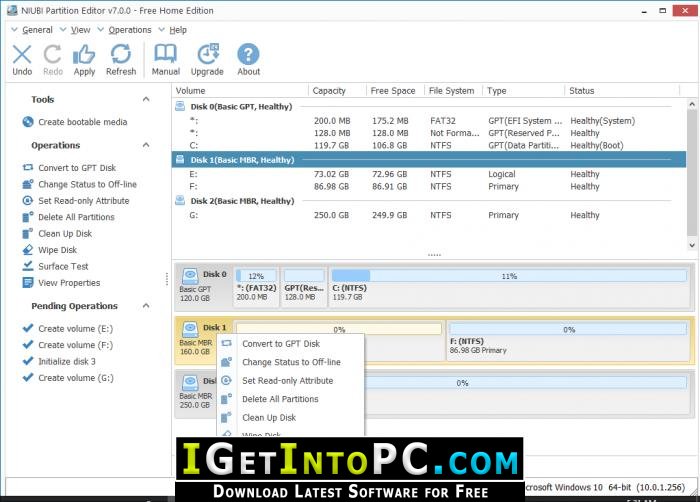Select GPT(Res... partition block on Disk 0
Screen dimensions: 700x502
tap(304, 287)
